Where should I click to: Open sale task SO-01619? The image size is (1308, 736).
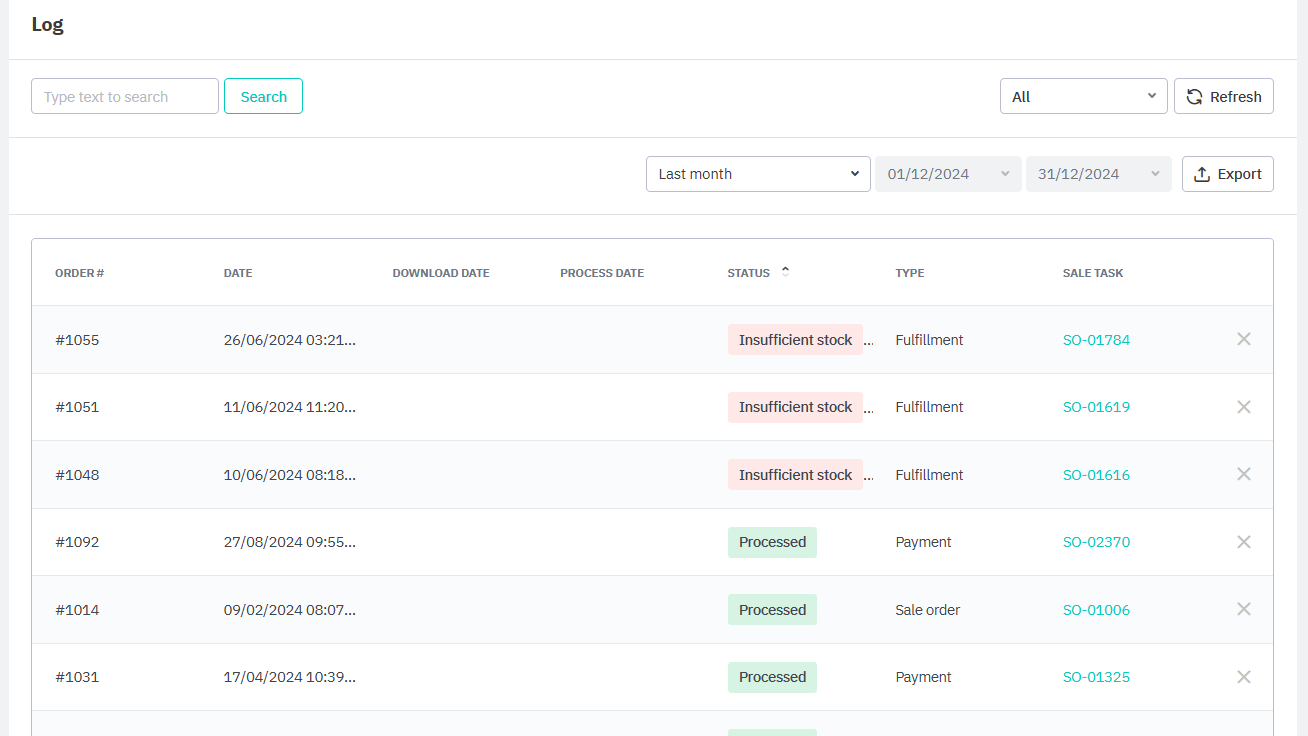tap(1096, 407)
